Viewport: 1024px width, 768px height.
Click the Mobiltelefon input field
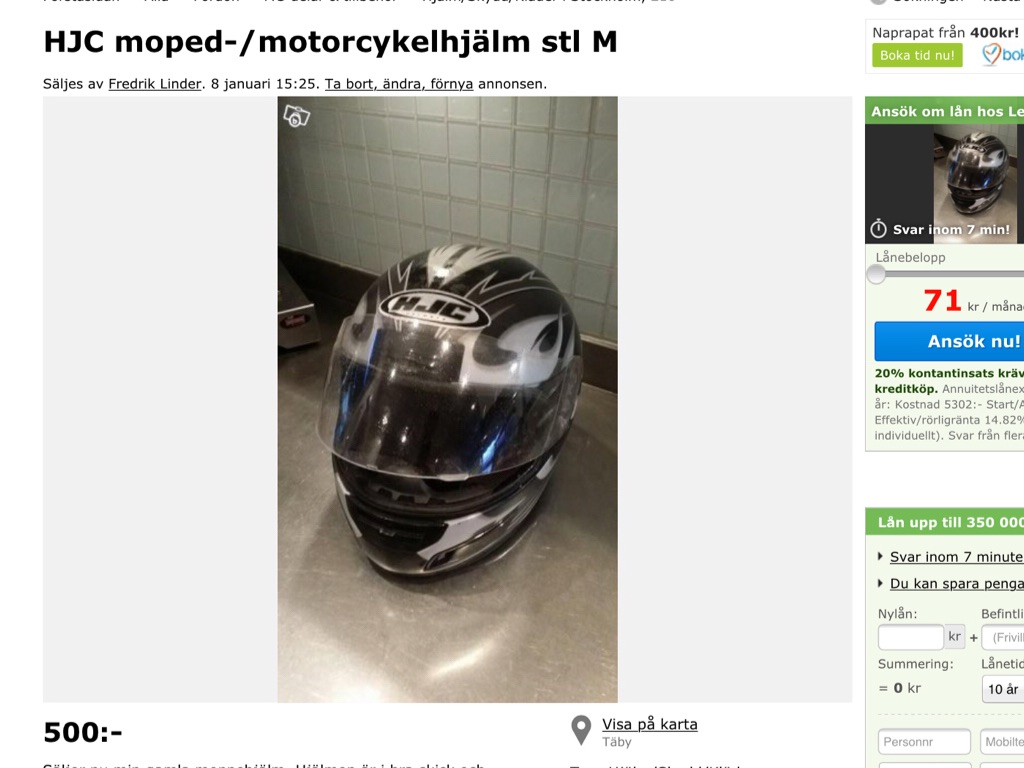click(1002, 742)
